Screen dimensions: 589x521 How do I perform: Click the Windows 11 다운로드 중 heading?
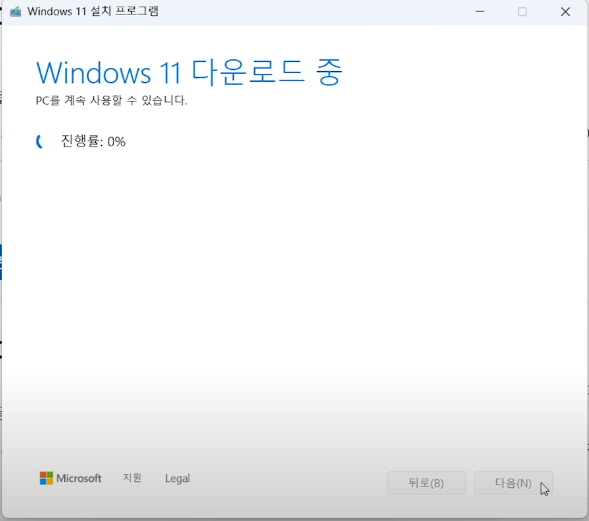click(189, 72)
